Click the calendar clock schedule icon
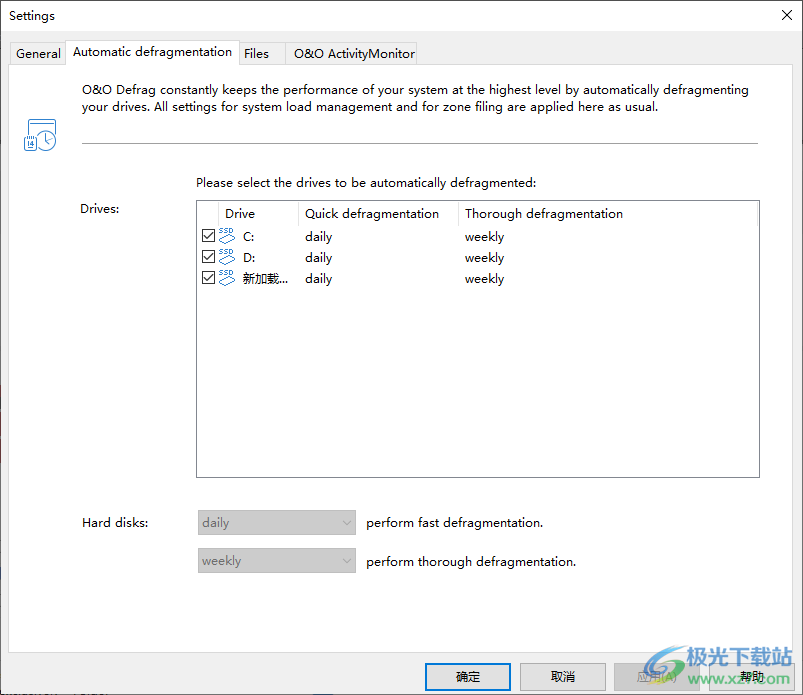803x695 pixels. (x=40, y=136)
